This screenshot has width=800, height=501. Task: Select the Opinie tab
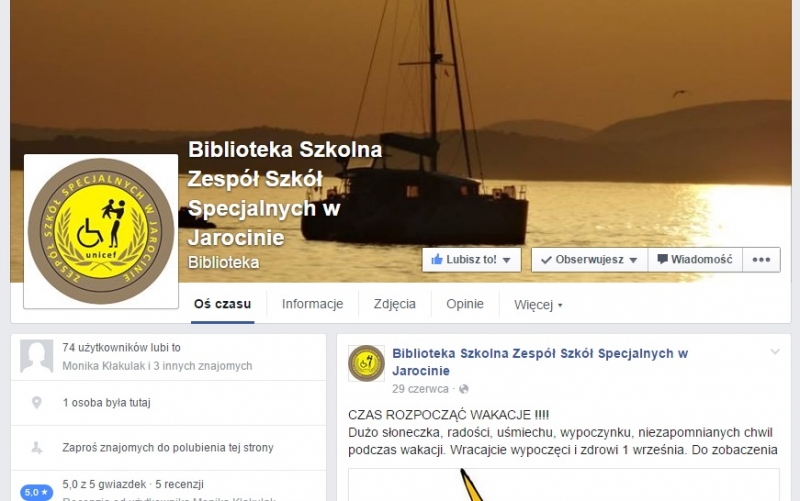(465, 304)
